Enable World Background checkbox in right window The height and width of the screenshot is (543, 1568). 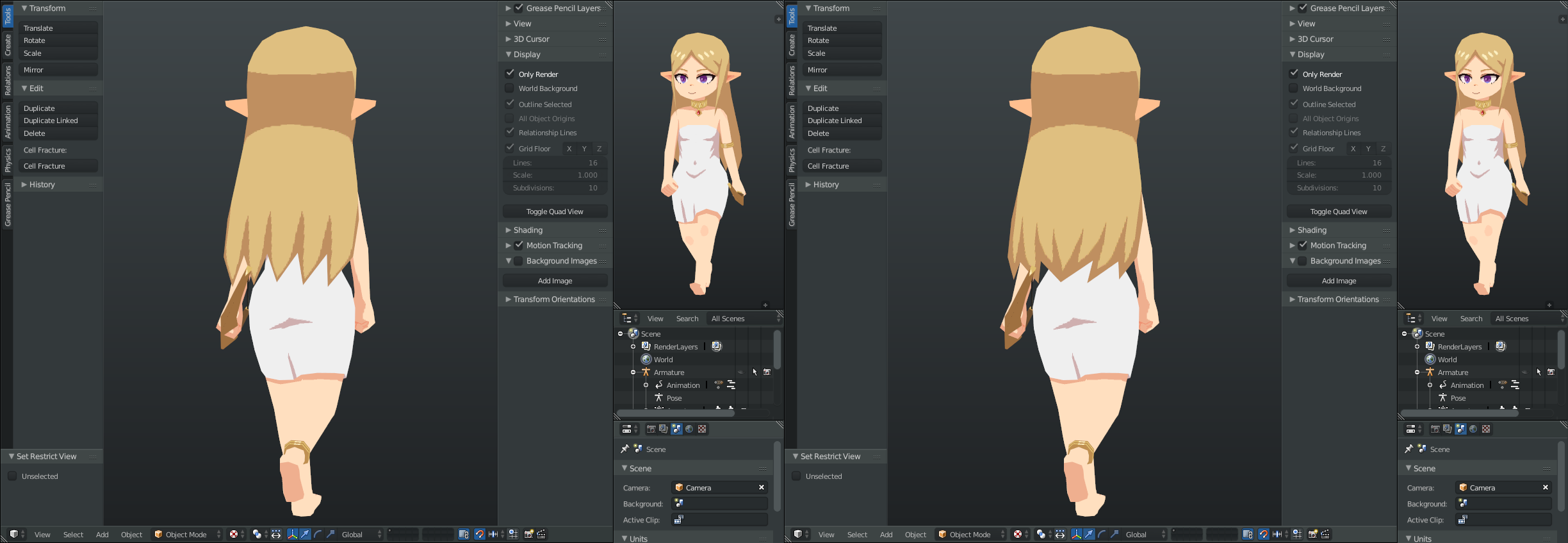point(1294,88)
